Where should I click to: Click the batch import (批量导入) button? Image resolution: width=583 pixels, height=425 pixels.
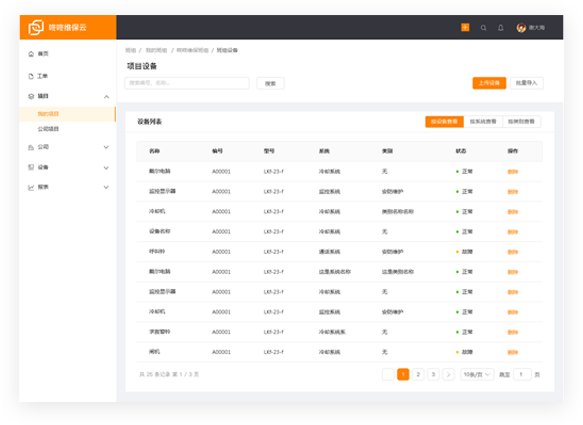[x=526, y=83]
